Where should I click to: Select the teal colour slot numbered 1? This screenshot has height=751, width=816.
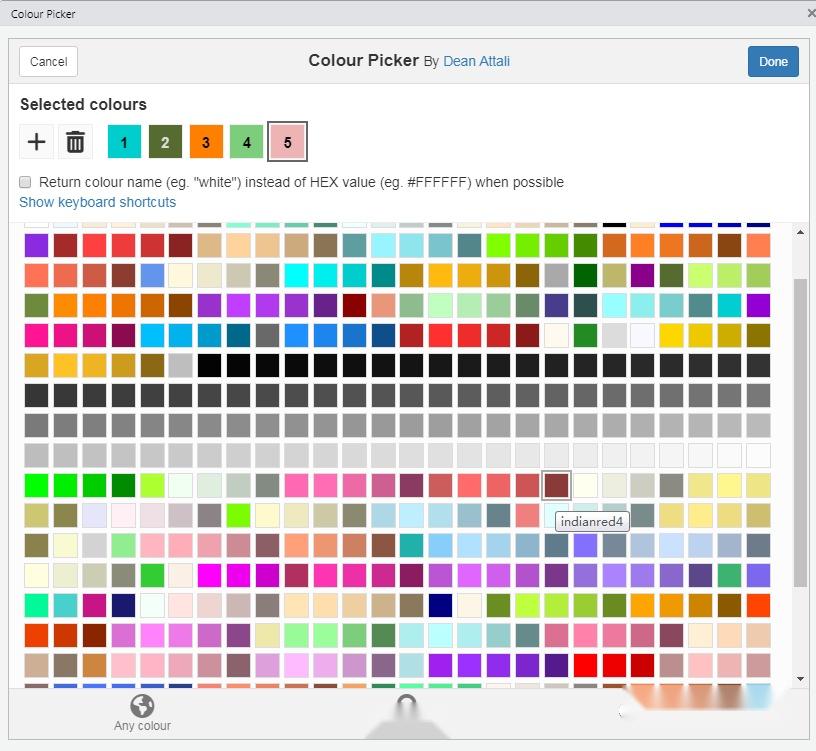tap(124, 141)
